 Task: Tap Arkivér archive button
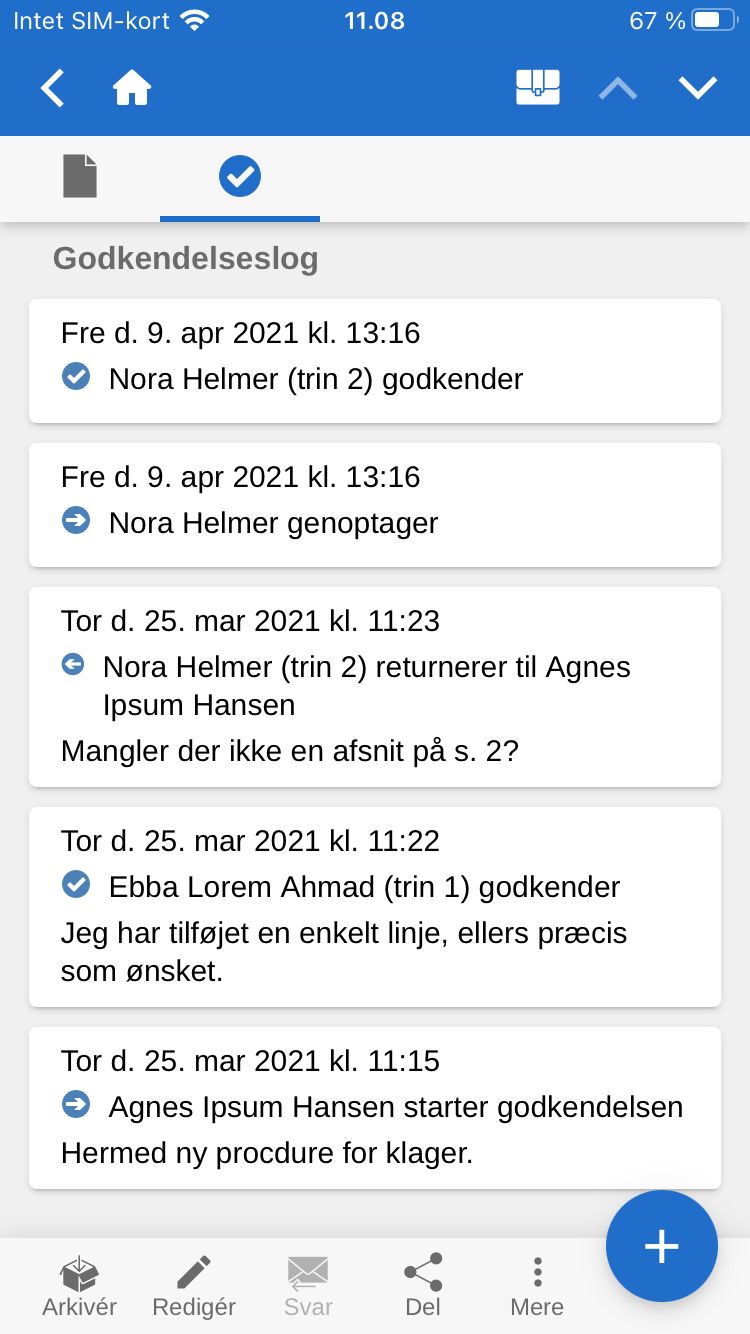click(80, 1286)
